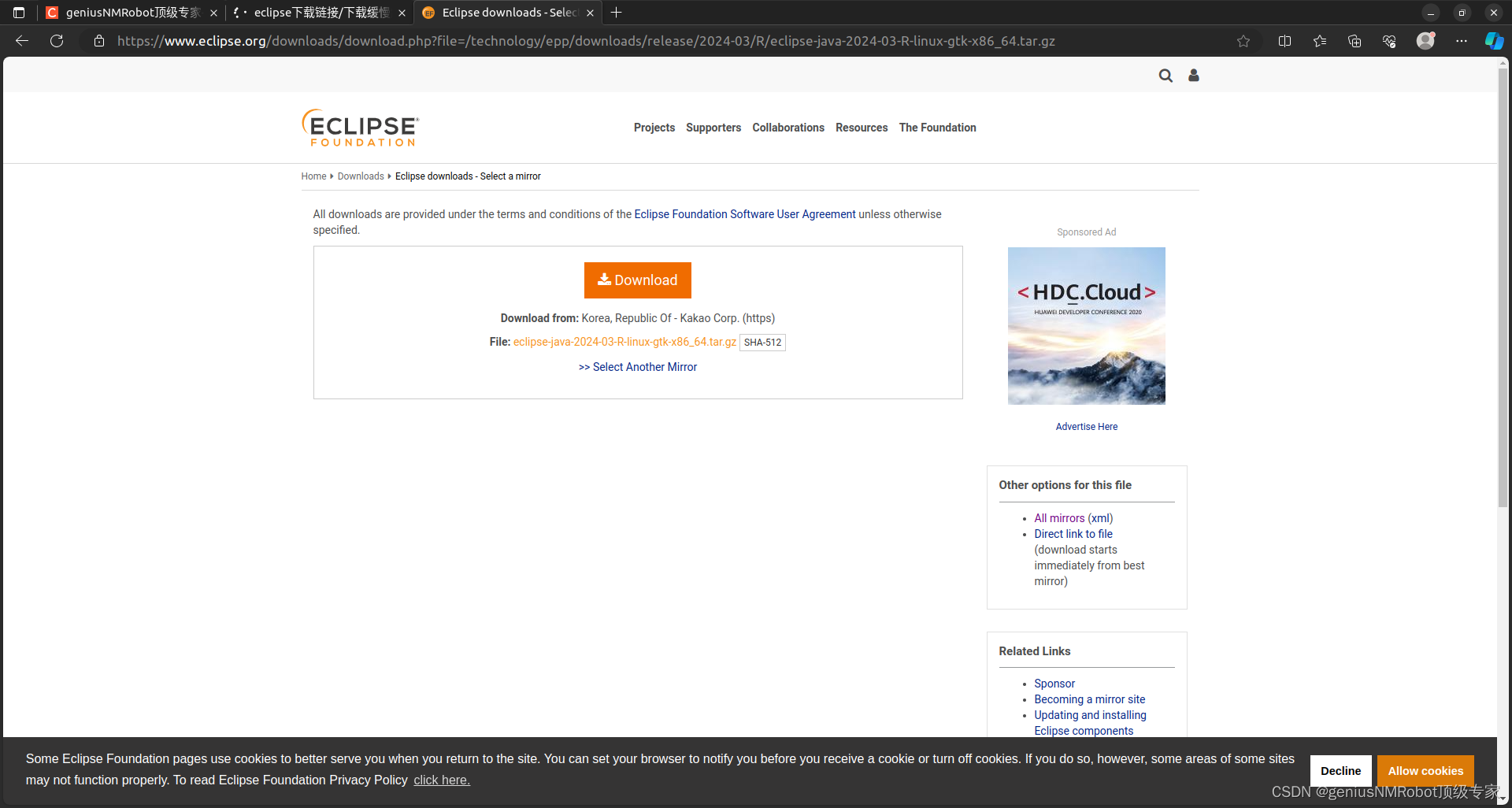Reload the page with the refresh icon
This screenshot has width=1512, height=808.
(x=57, y=41)
